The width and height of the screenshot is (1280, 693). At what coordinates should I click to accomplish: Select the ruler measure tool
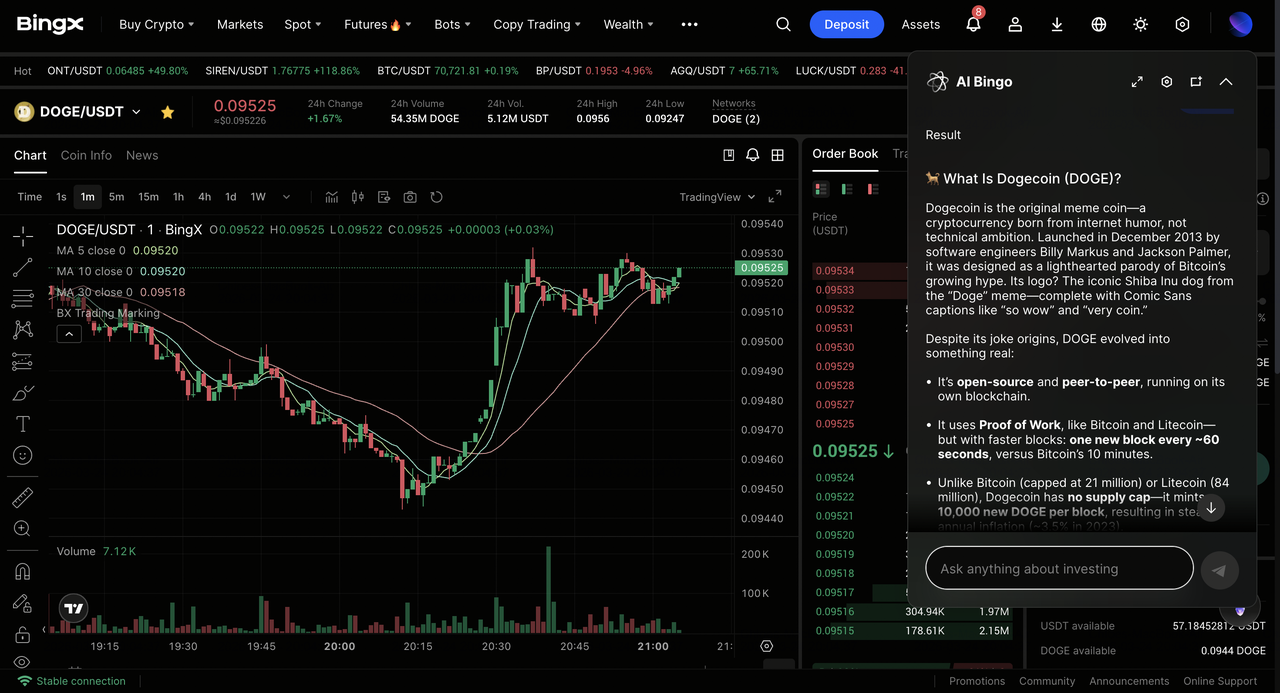click(22, 497)
